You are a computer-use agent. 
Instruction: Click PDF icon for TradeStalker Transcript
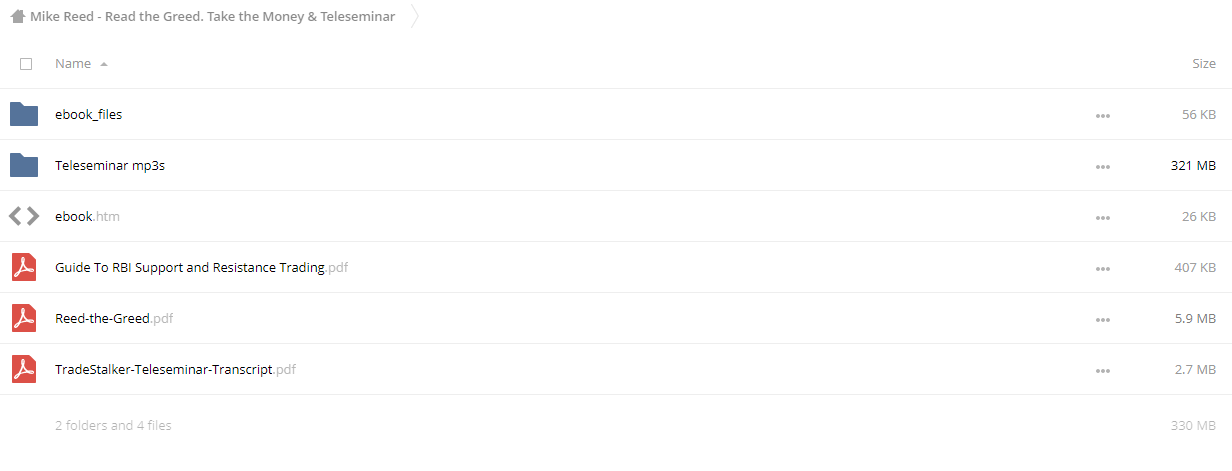[x=24, y=369]
